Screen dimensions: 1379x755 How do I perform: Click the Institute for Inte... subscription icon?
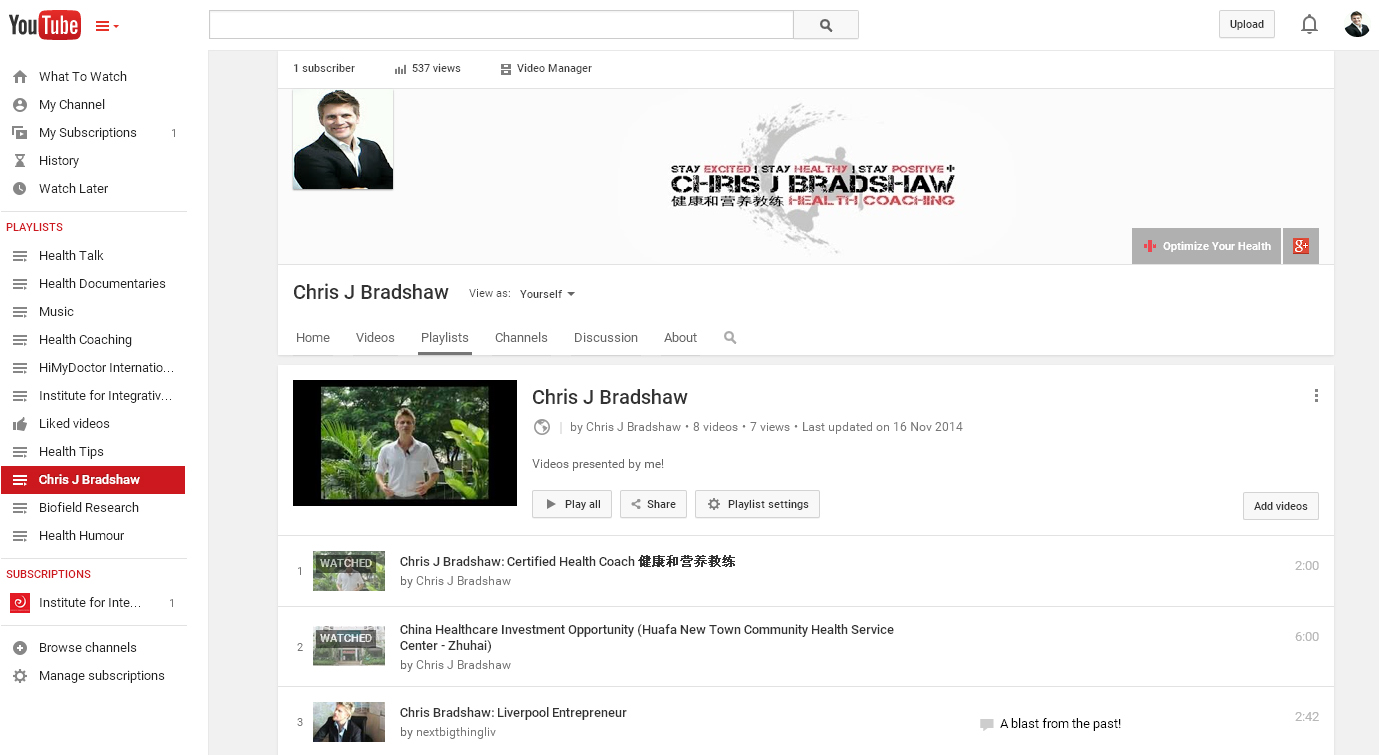[20, 602]
